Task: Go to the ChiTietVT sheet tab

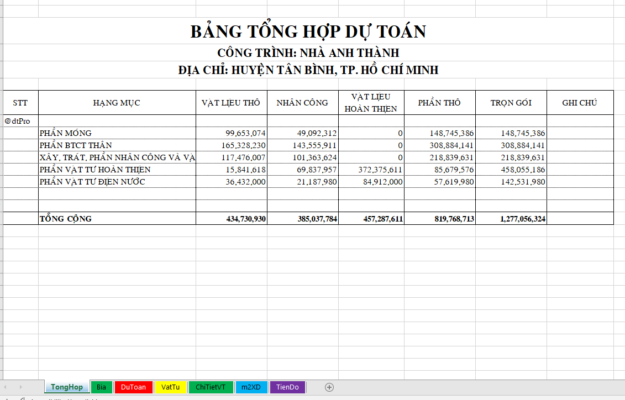Action: coord(211,387)
